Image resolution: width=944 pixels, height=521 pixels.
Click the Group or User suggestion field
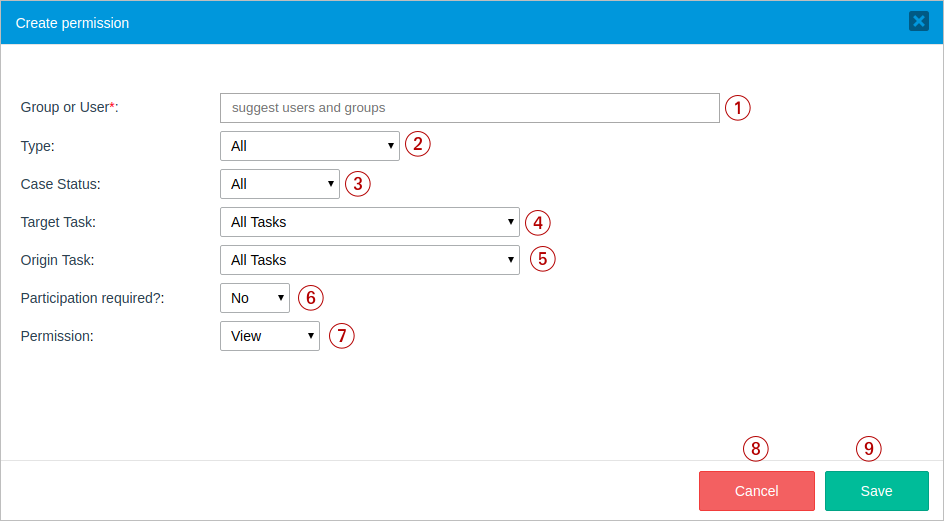(x=469, y=108)
